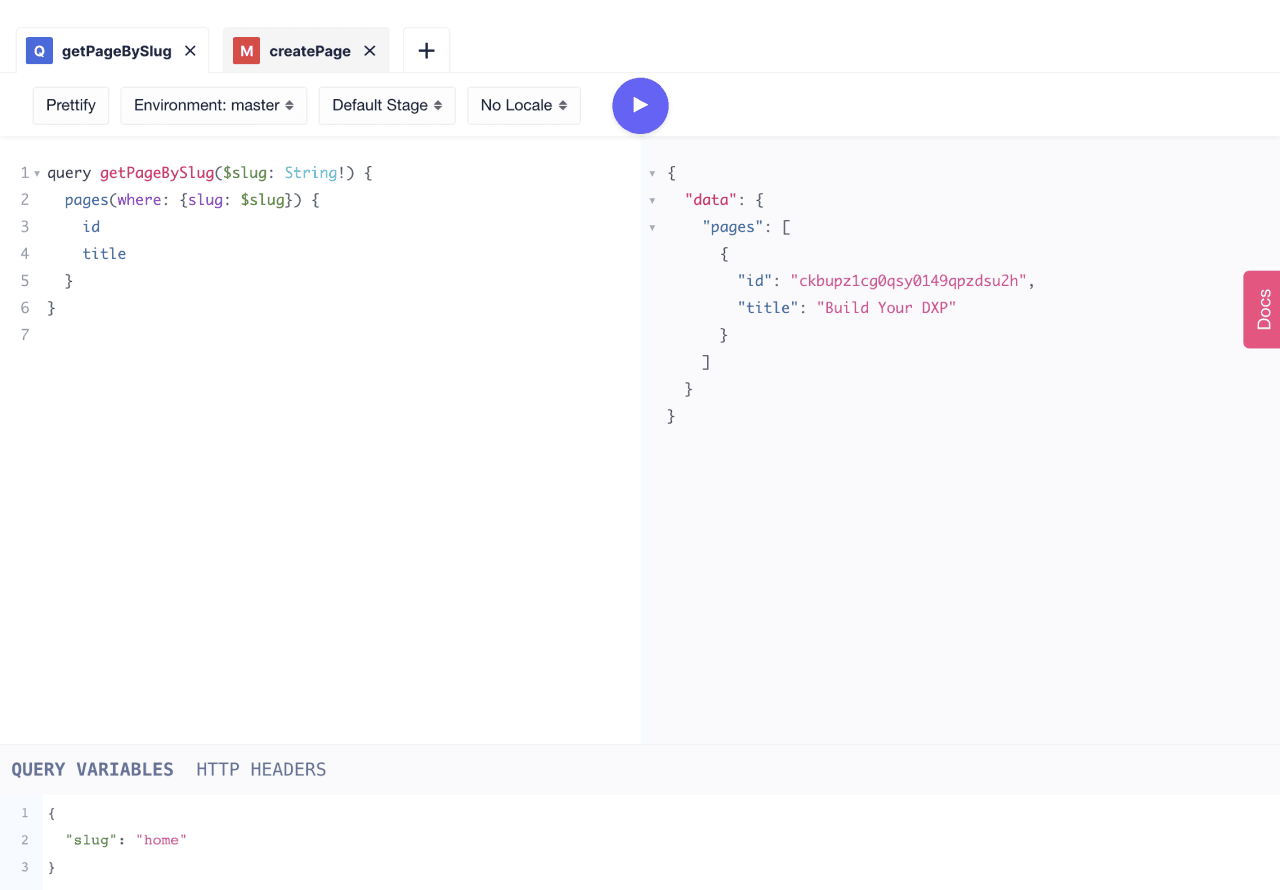Click the "home" slug value in variables
Image resolution: width=1280 pixels, height=890 pixels.
pos(161,840)
